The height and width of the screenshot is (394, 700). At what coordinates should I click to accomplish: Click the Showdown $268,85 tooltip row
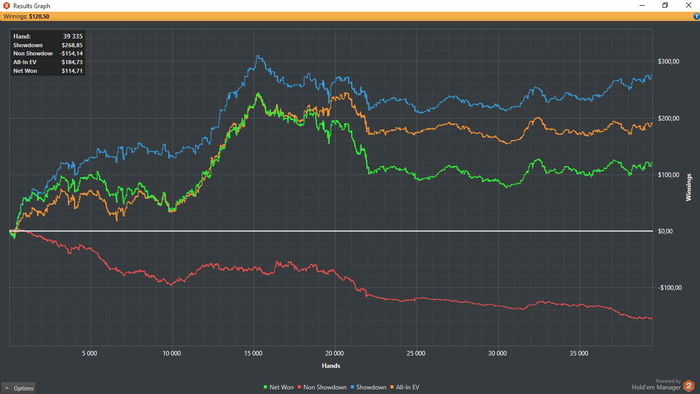48,45
